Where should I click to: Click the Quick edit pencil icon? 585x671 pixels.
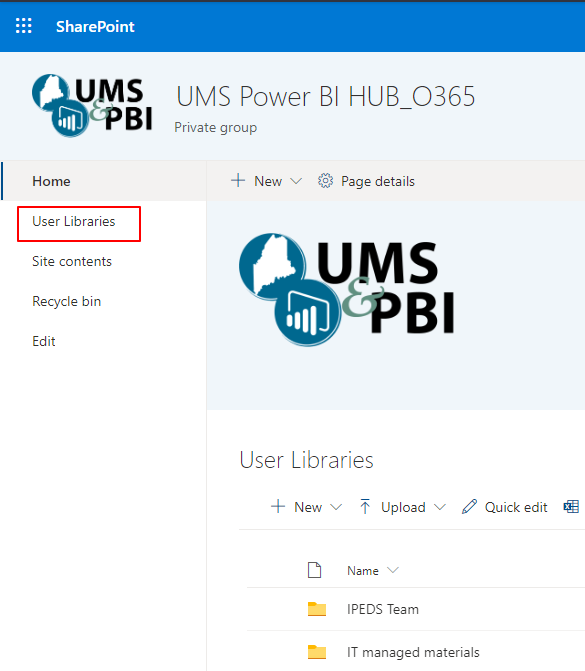pos(469,507)
